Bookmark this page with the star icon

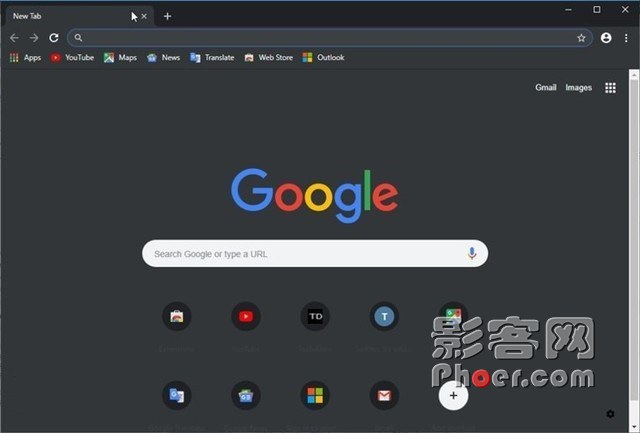coord(581,38)
